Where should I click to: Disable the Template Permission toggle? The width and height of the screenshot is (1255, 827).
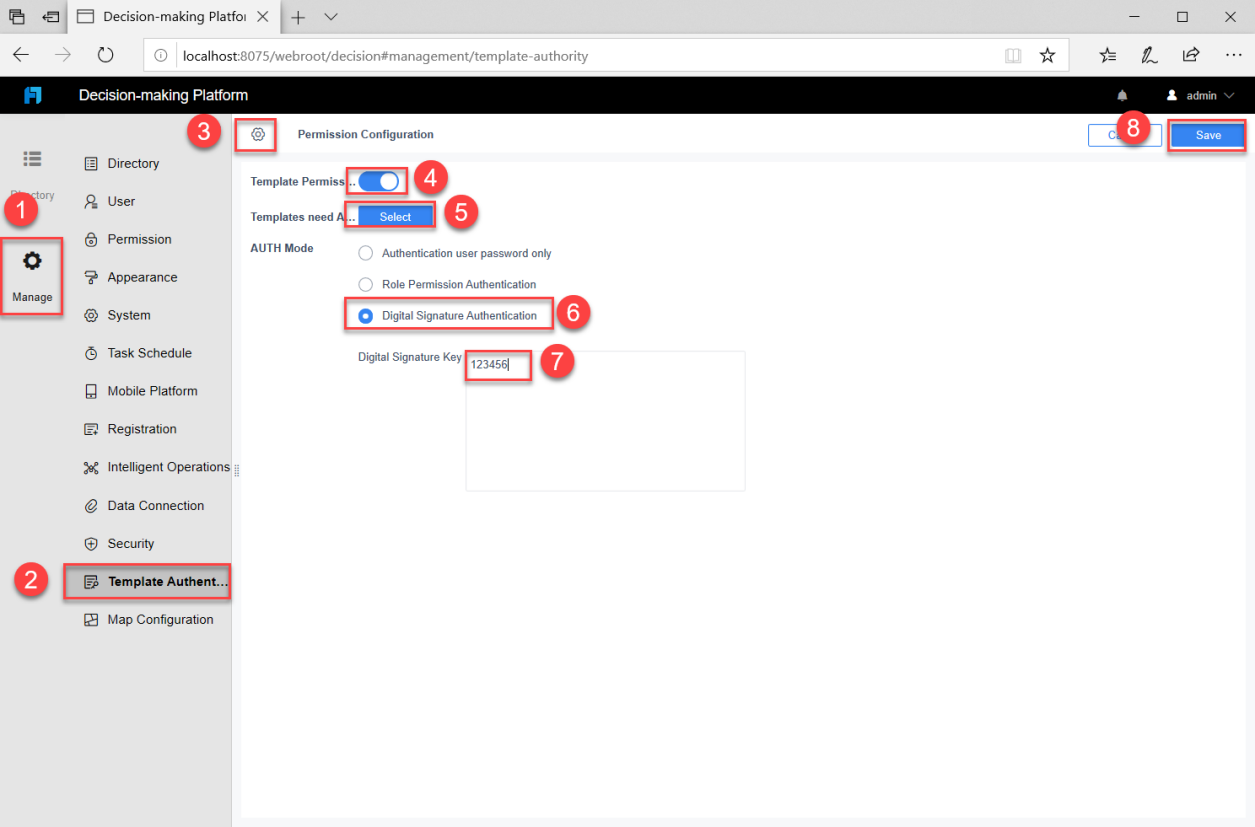click(x=376, y=180)
